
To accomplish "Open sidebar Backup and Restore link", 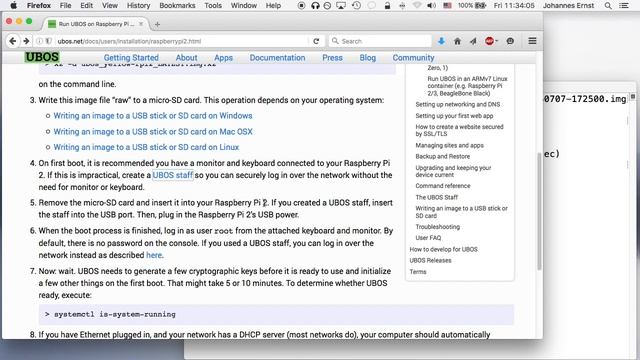I will click(x=442, y=156).
